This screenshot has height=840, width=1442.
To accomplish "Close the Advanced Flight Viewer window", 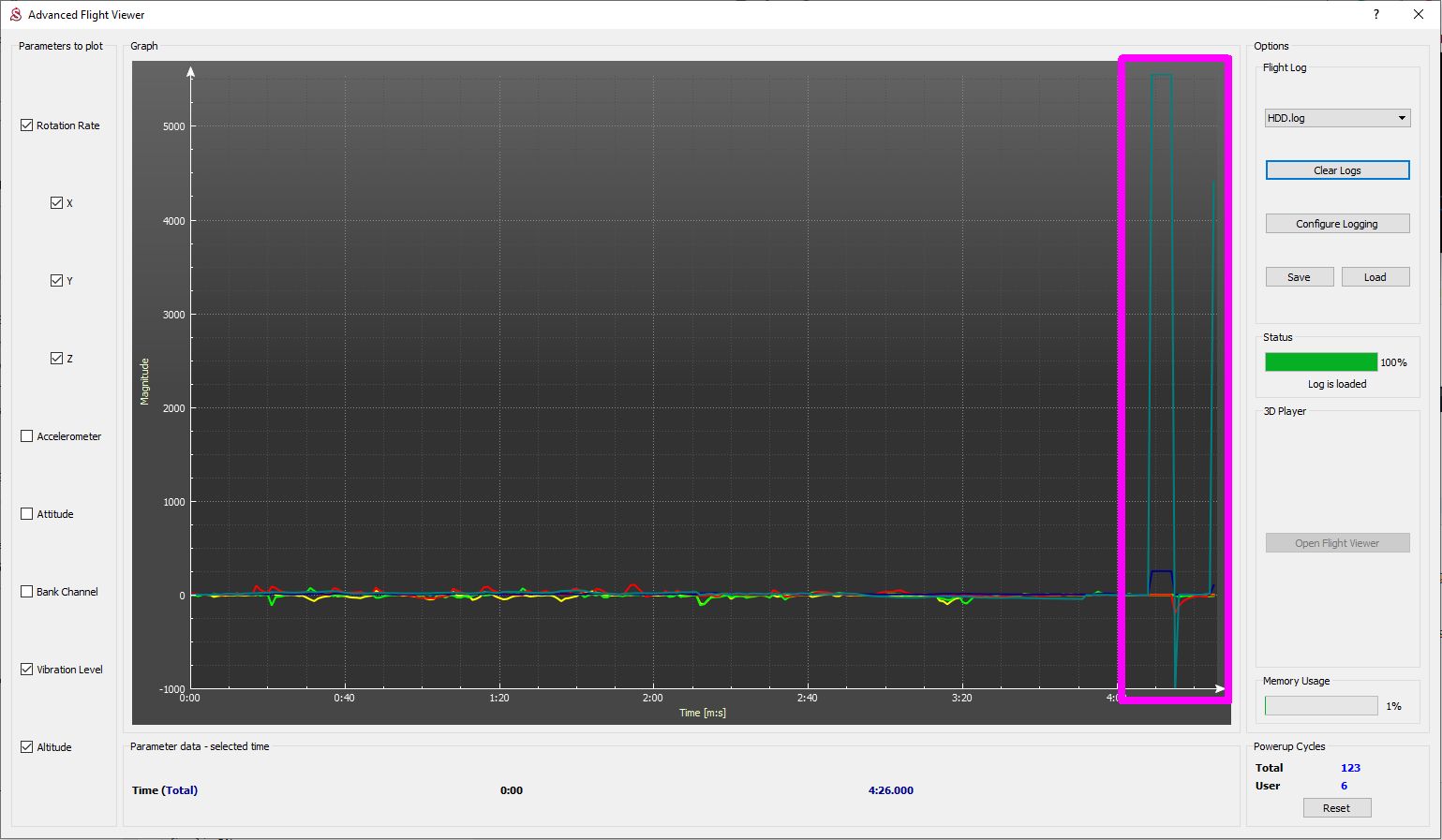I will click(1418, 14).
